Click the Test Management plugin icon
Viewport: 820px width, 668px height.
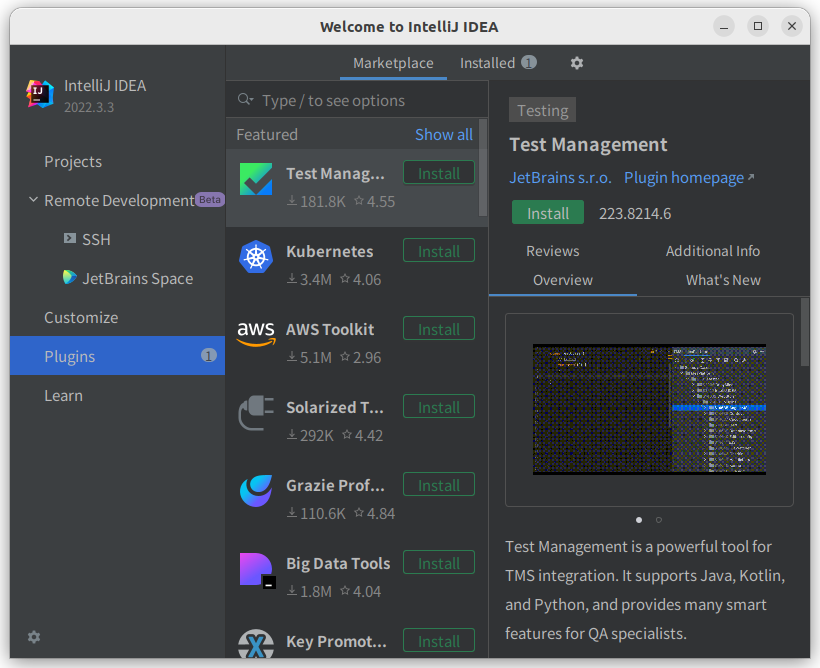pyautogui.click(x=256, y=179)
